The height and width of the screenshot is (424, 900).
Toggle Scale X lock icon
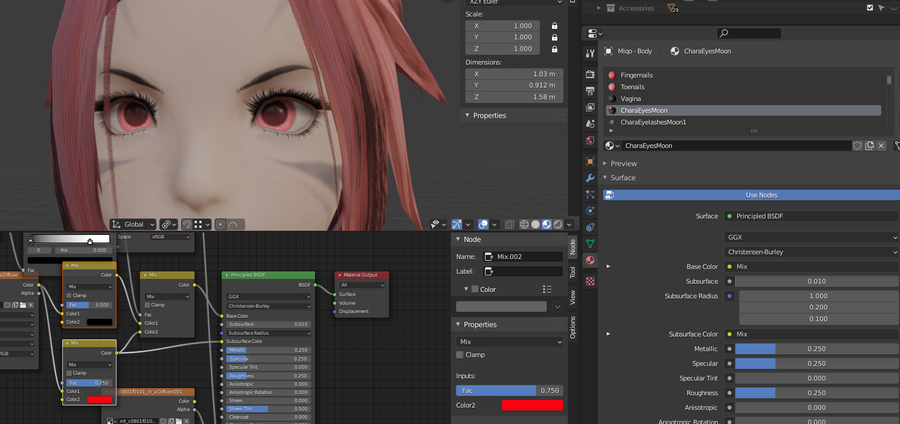click(x=554, y=26)
